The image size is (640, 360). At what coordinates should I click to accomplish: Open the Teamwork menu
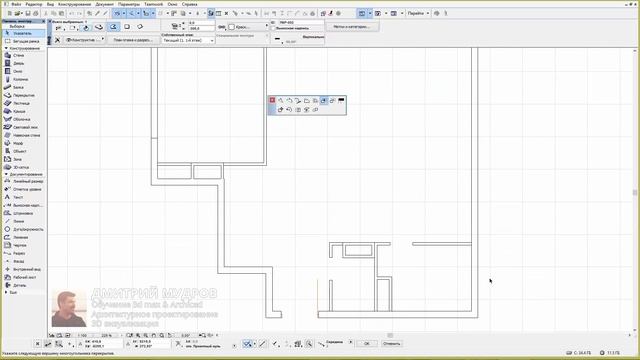154,4
